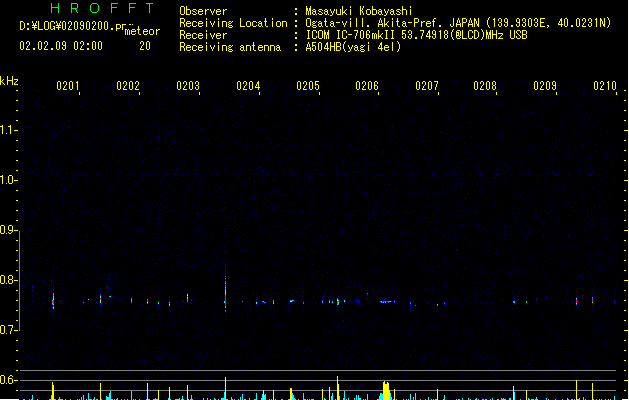Click the long horizontal echo after 0206

[386, 301]
